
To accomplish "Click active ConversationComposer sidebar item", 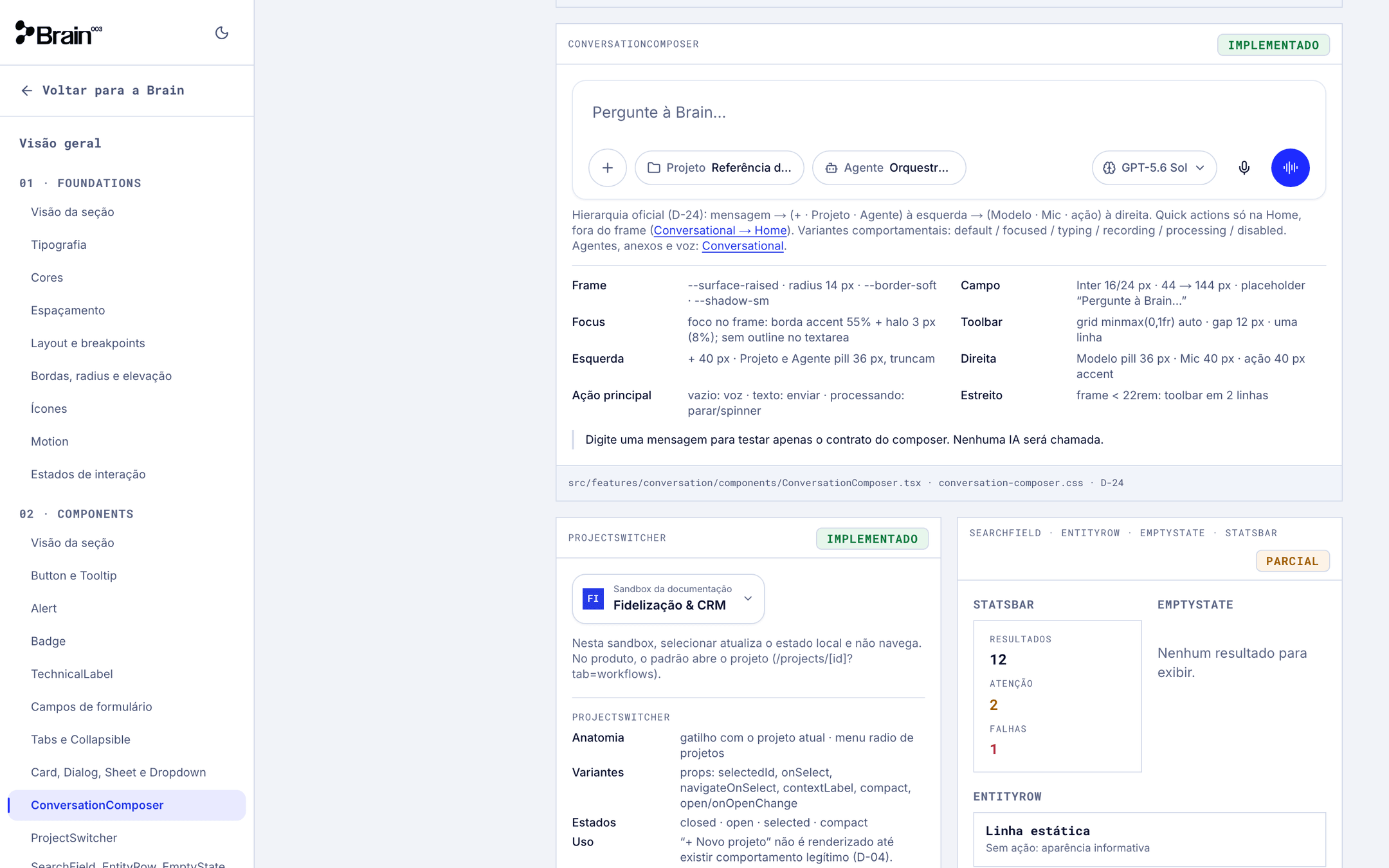I will (x=127, y=806).
